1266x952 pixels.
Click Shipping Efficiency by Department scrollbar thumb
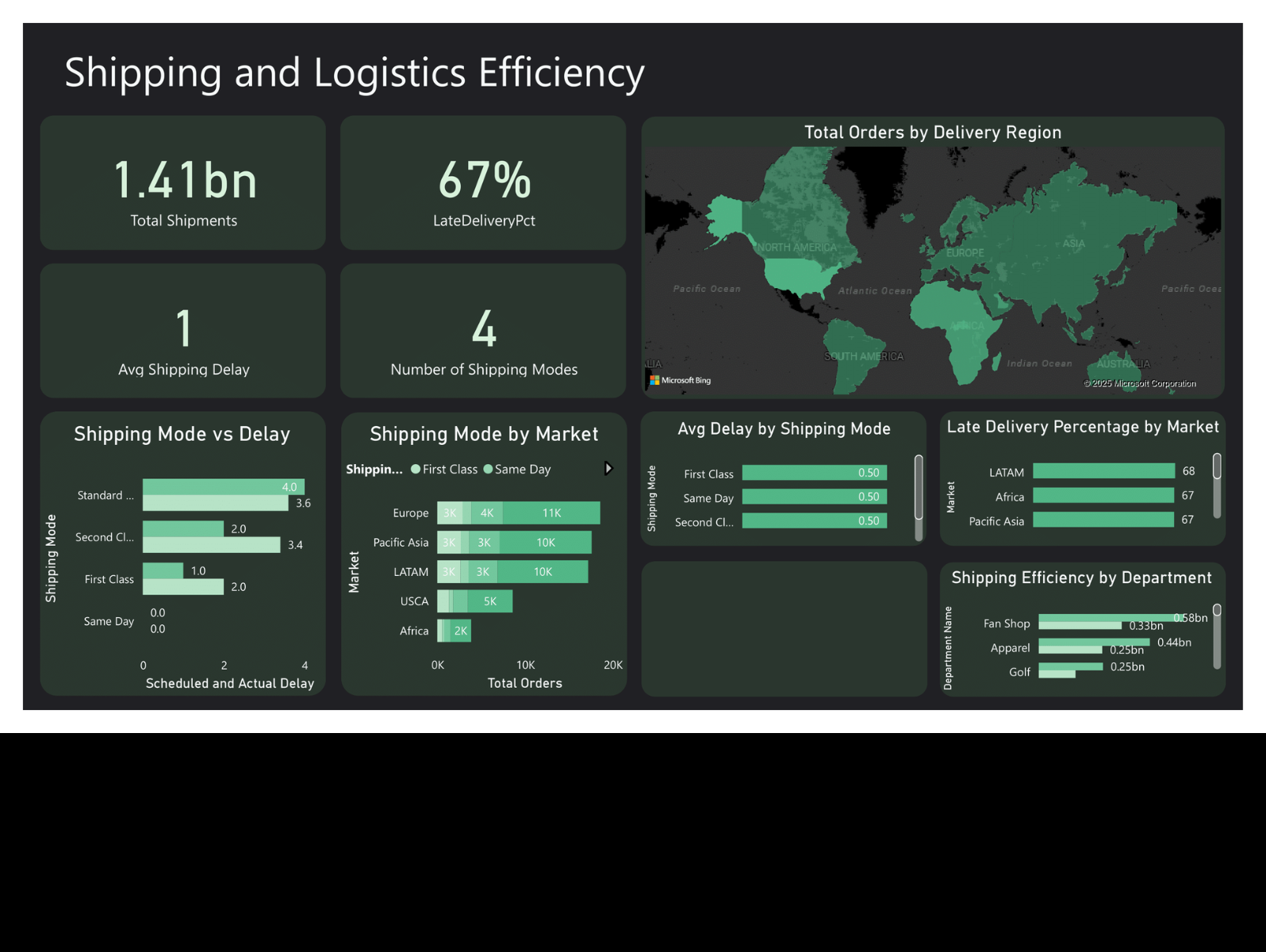point(1217,610)
